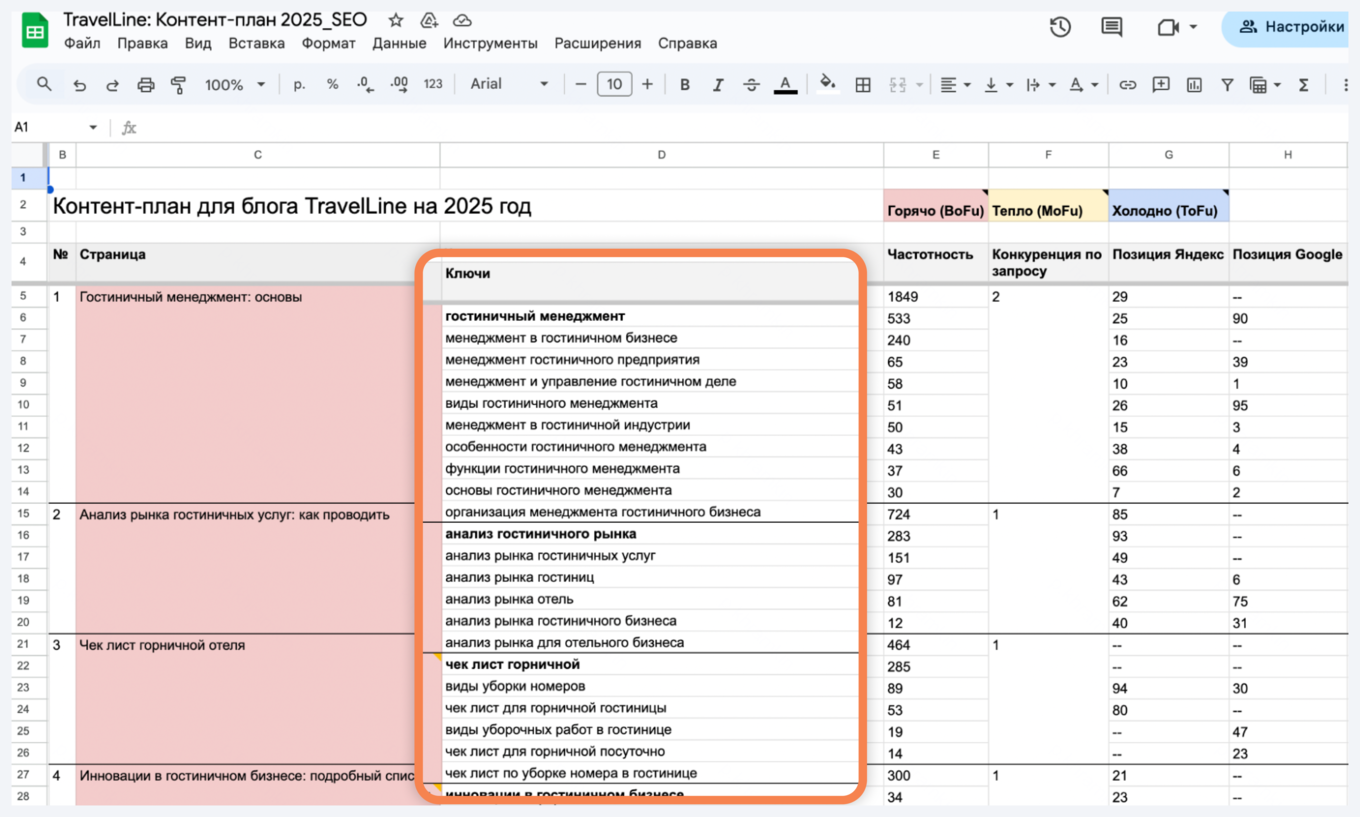Insert a chart
1360x817 pixels.
pos(1194,85)
